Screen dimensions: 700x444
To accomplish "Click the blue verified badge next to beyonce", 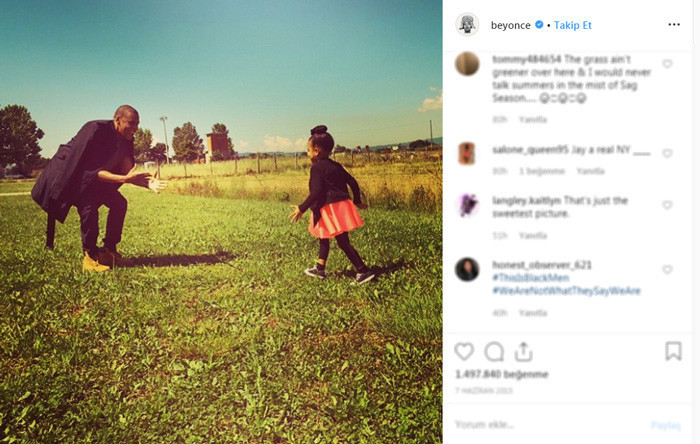I will 539,25.
